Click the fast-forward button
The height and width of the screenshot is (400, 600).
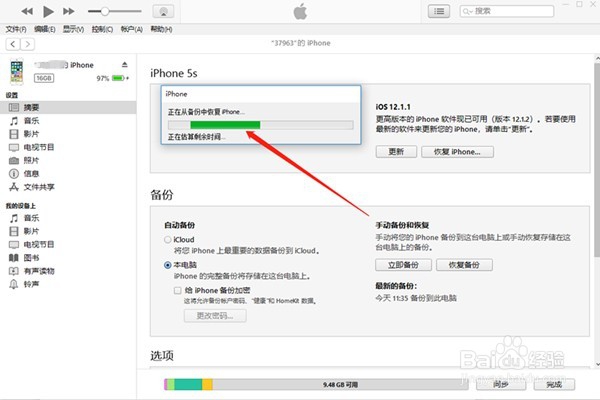[x=69, y=11]
